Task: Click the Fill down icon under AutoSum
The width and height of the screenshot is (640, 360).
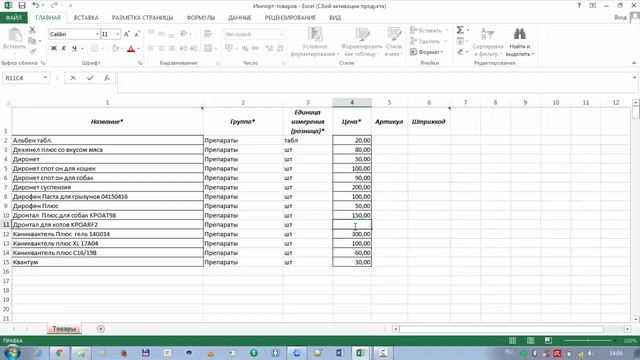Action: tap(460, 41)
